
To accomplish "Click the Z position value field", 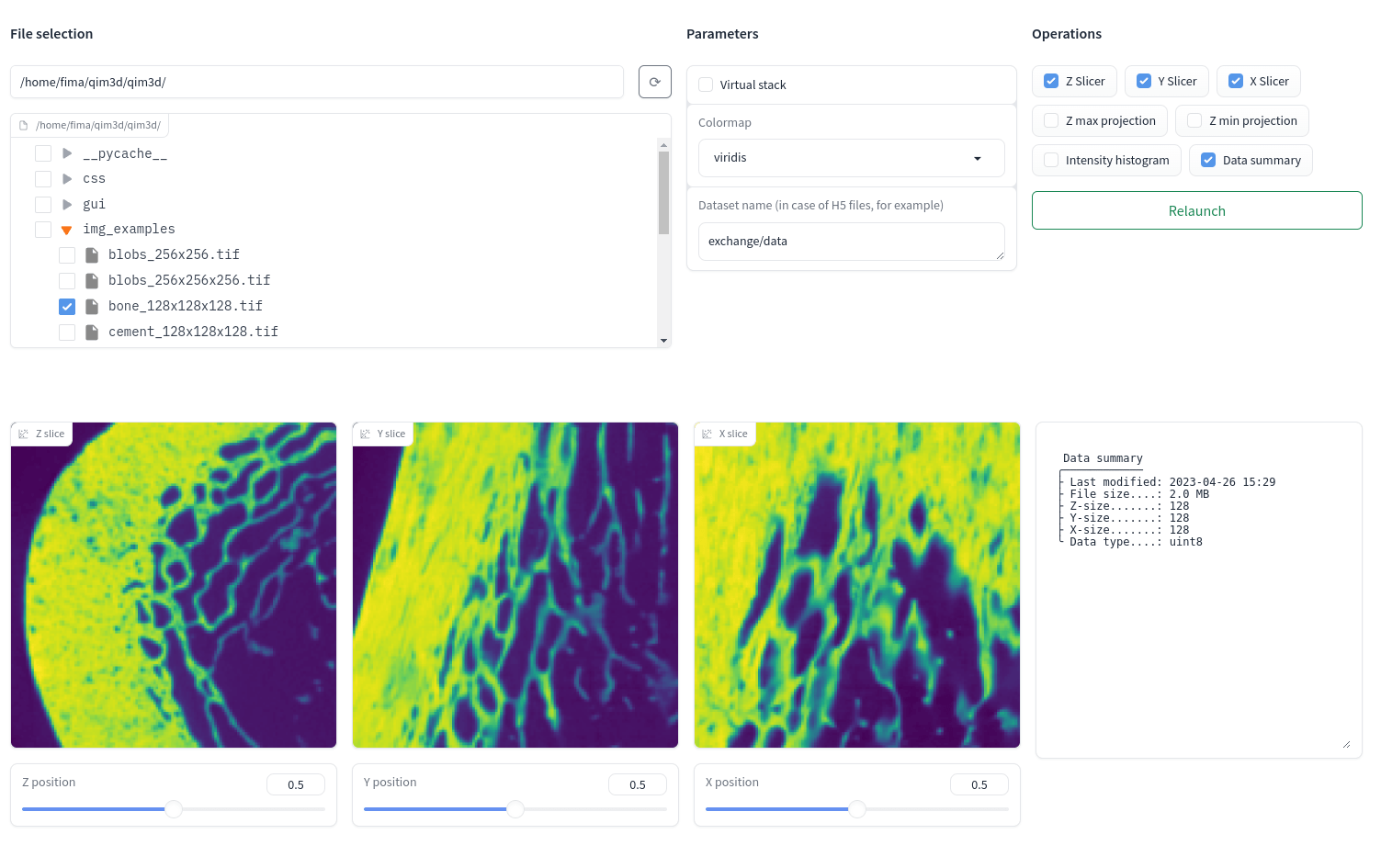I will [296, 784].
